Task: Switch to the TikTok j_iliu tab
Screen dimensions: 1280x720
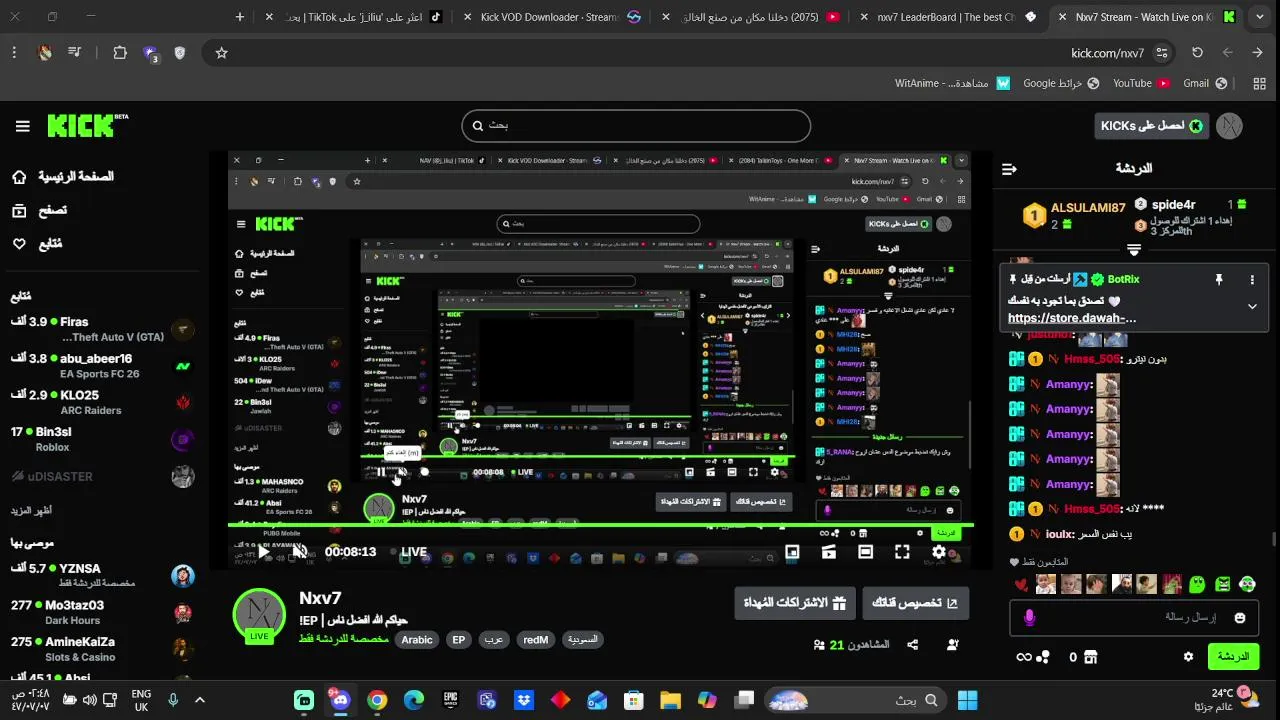Action: point(354,17)
